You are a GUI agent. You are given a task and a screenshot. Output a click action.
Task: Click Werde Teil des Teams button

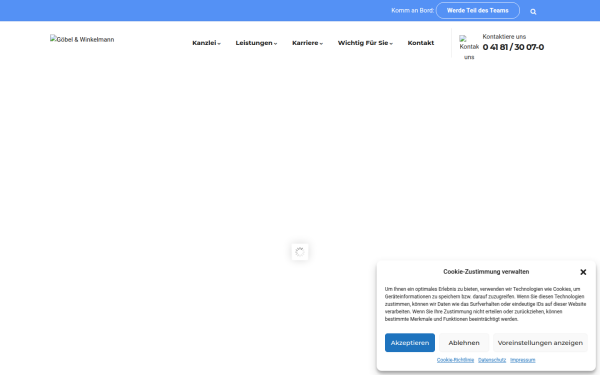(478, 10)
